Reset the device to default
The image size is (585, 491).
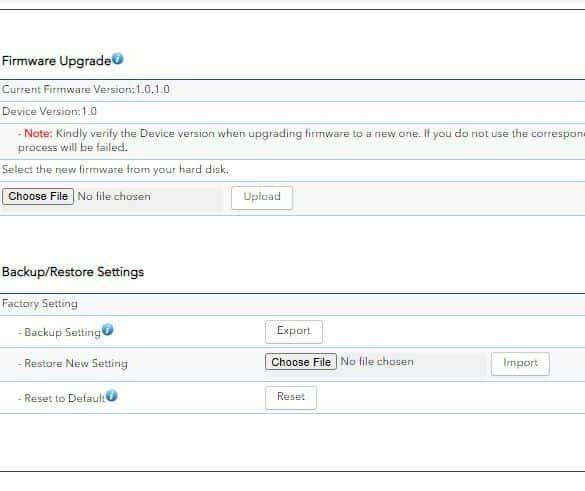tap(291, 397)
